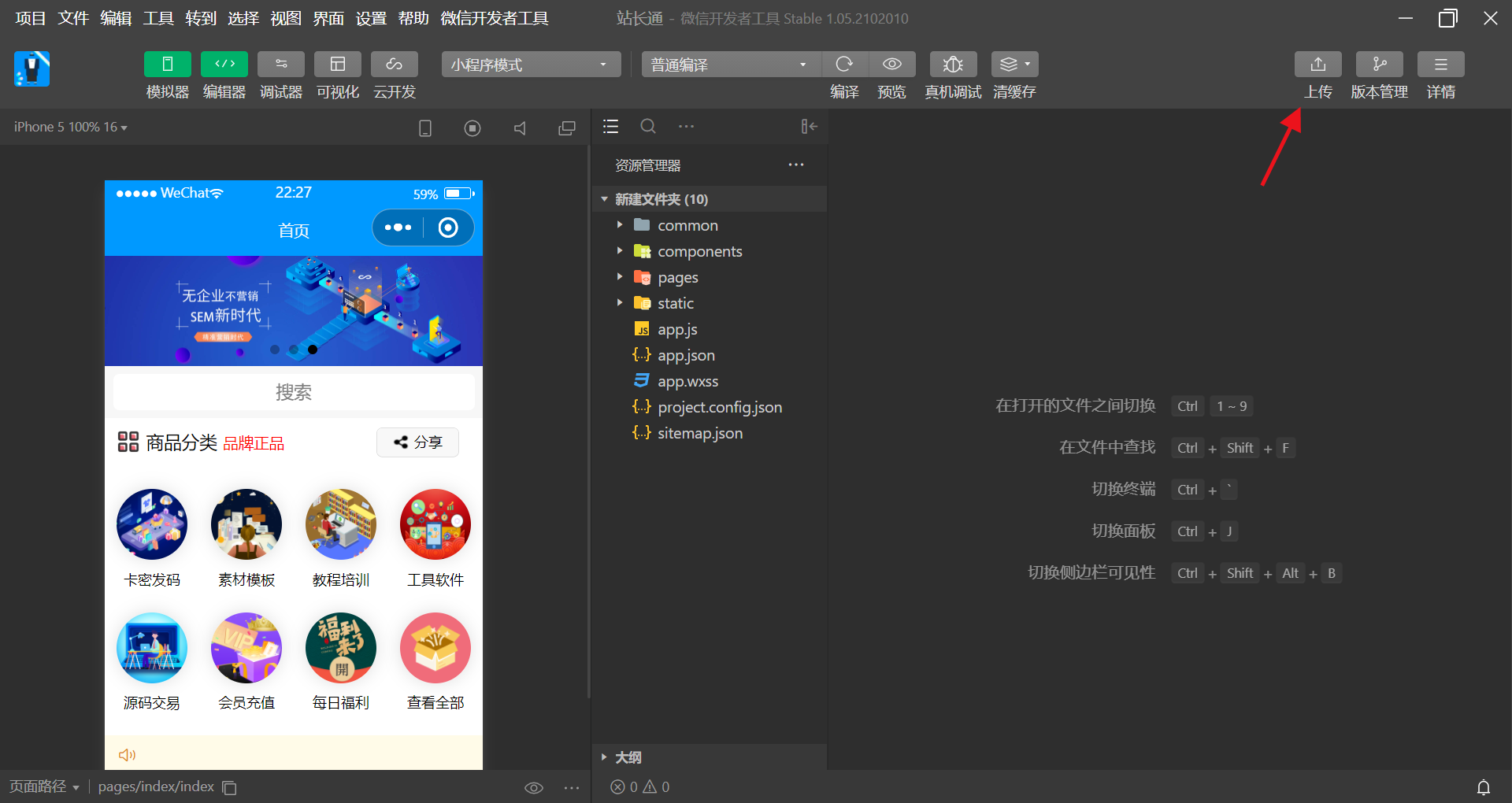
Task: Click the 分享 share button
Action: [418, 442]
